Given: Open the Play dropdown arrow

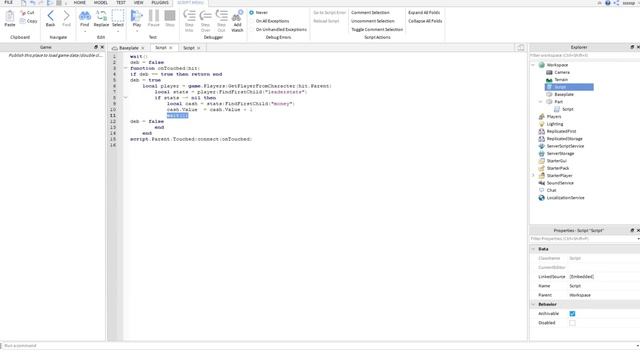Looking at the screenshot, I should (x=137, y=31).
